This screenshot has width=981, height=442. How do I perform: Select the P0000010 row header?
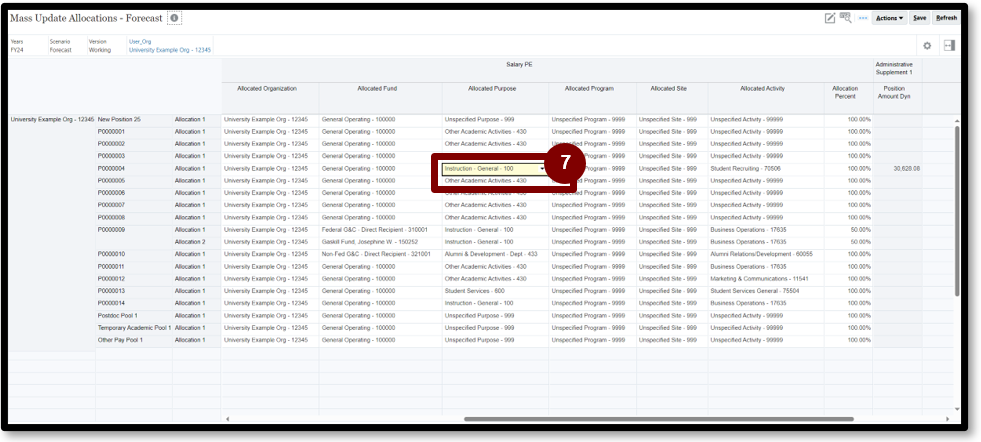[x=133, y=254]
